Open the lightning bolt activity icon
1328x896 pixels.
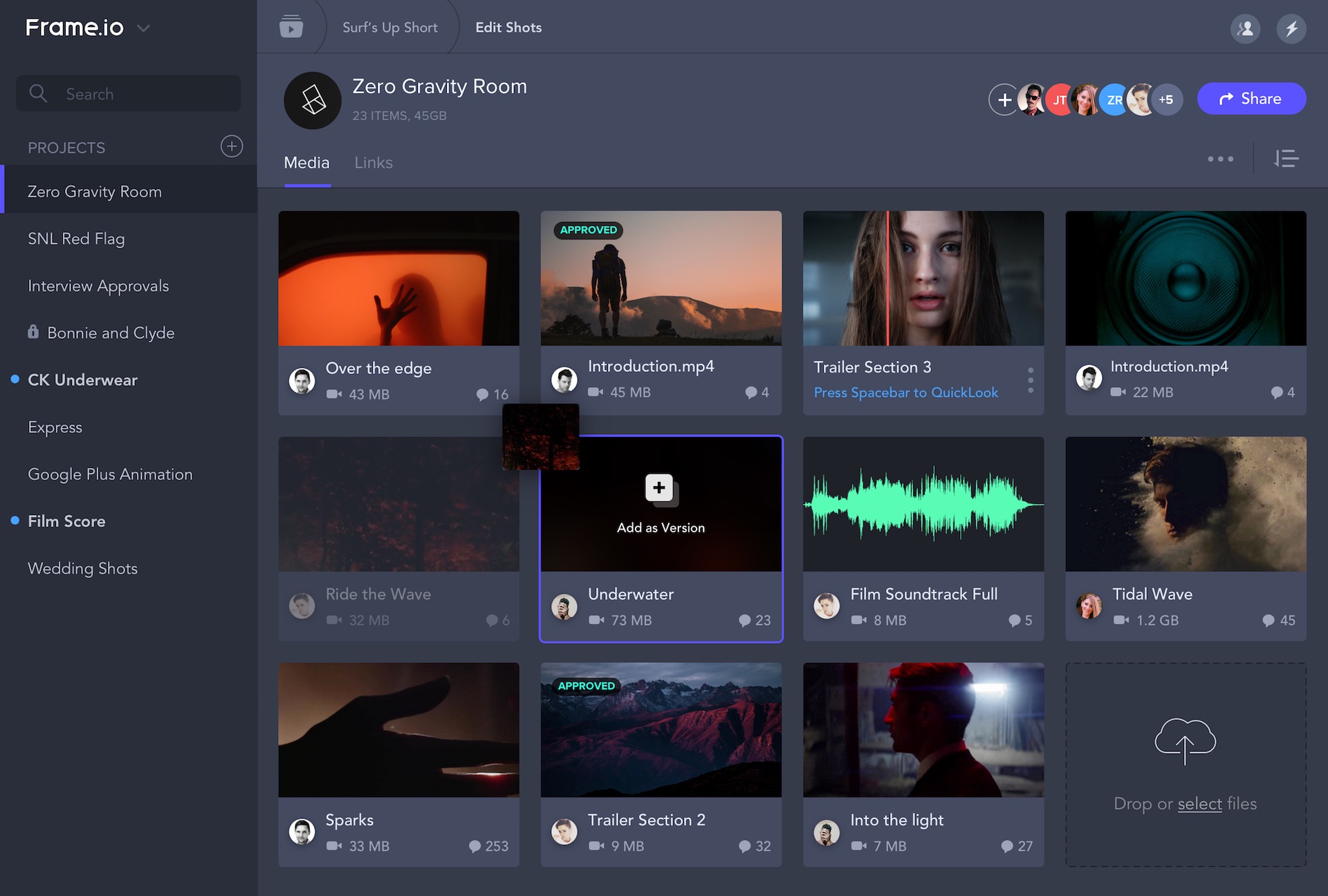pos(1291,28)
